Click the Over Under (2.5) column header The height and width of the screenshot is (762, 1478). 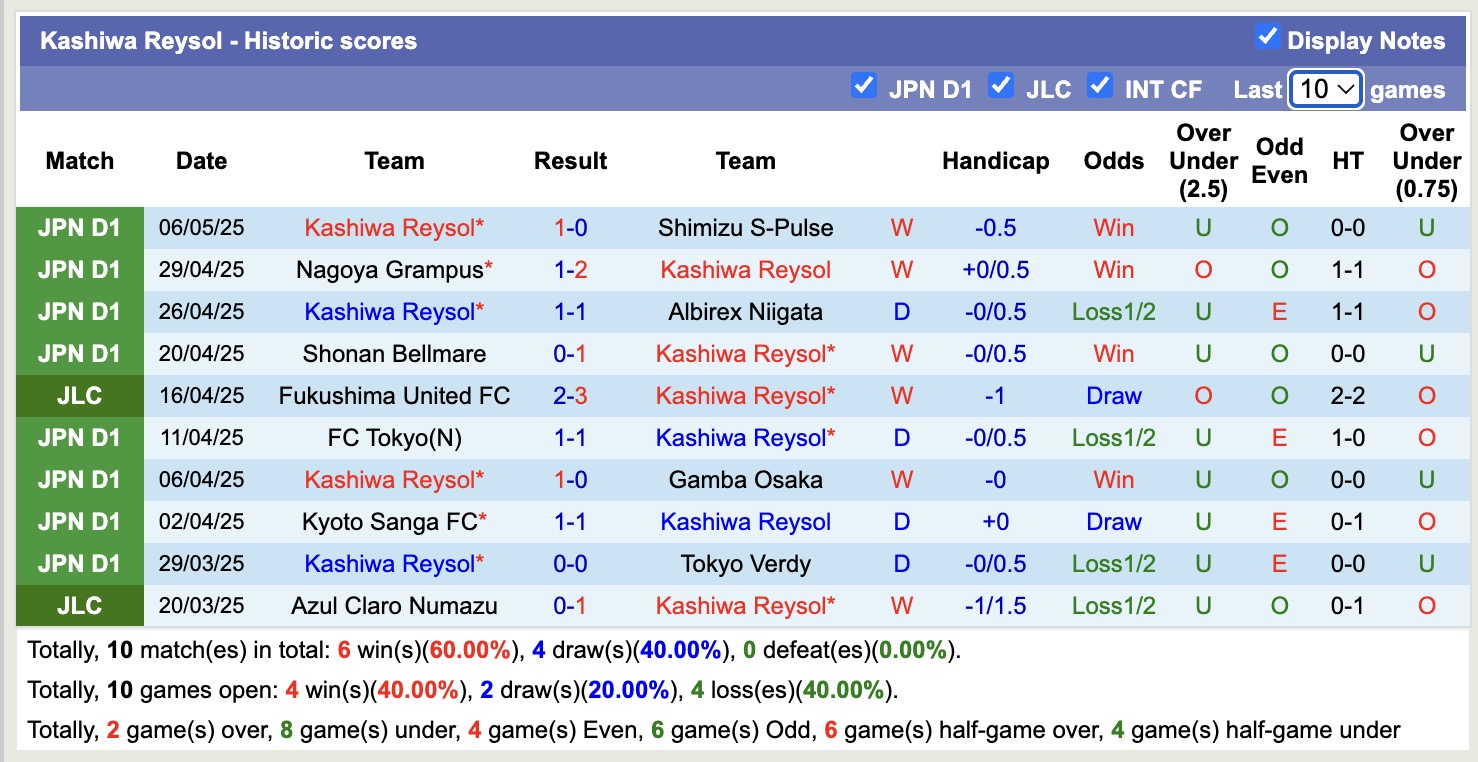[x=1202, y=160]
